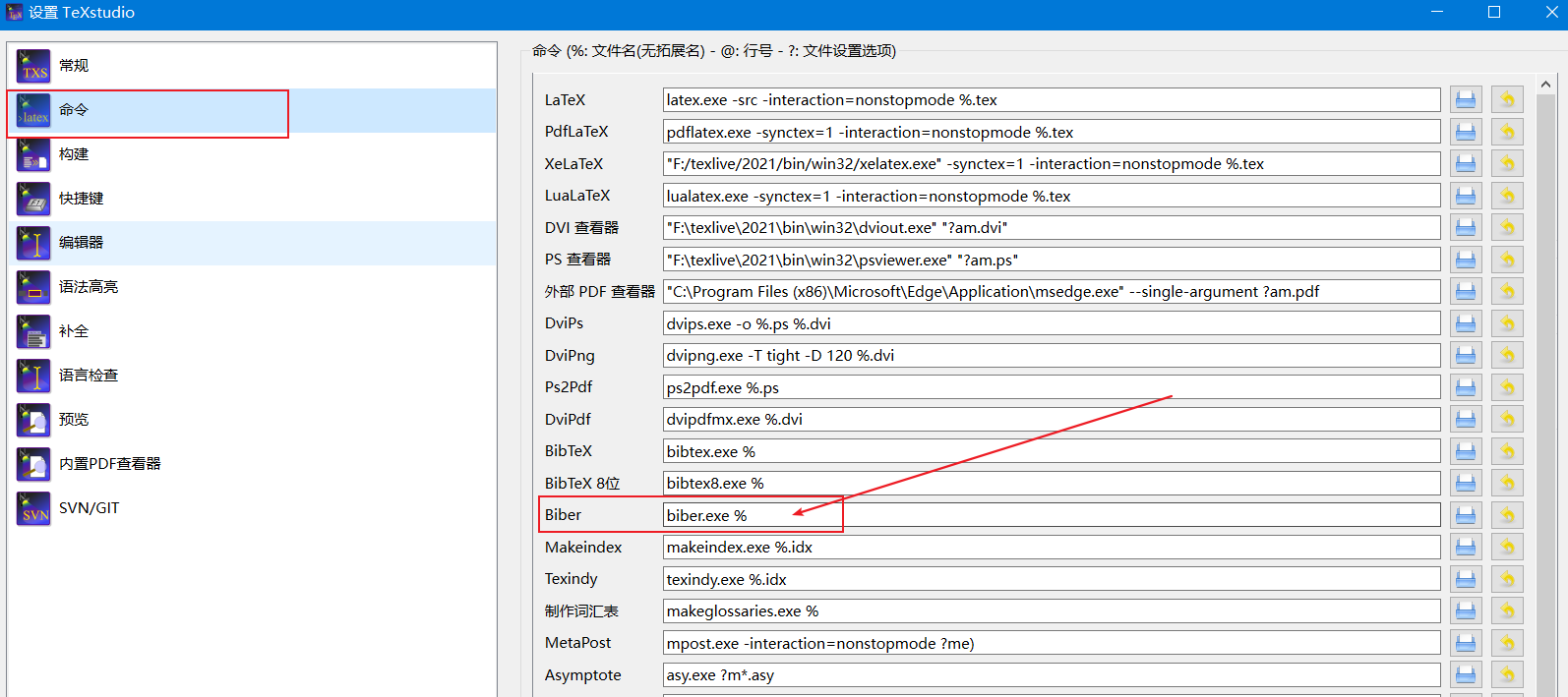
Task: Browse for the Ps2Pdf executable file
Action: click(1466, 387)
